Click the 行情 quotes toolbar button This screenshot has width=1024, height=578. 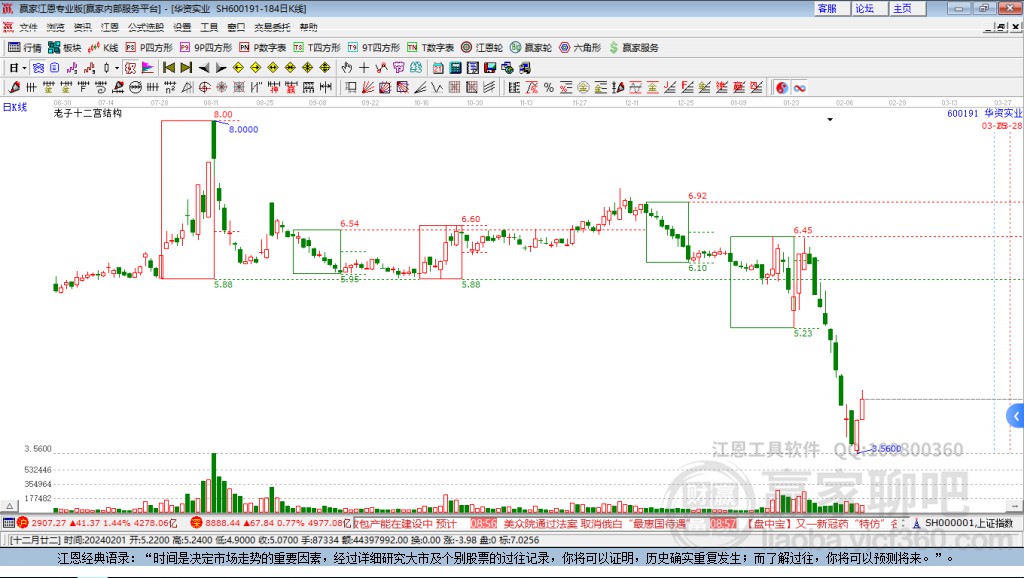25,48
